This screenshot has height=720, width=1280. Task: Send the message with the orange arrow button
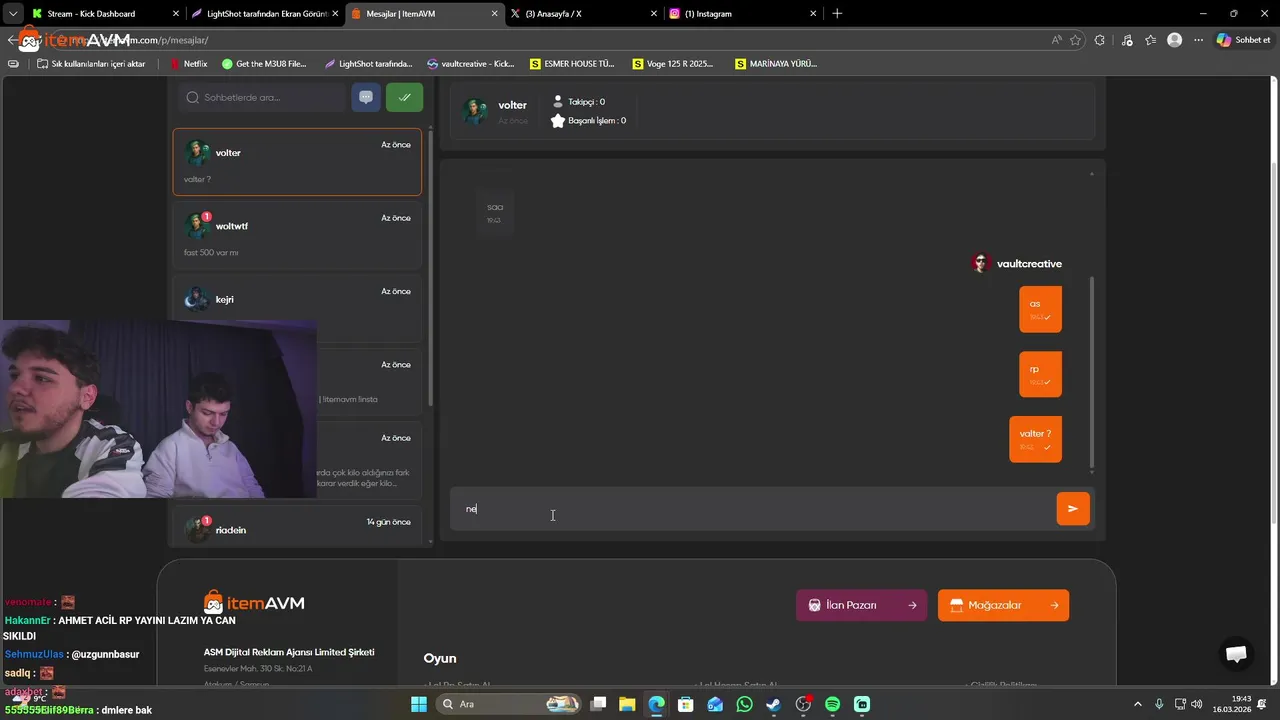[x=1073, y=508]
